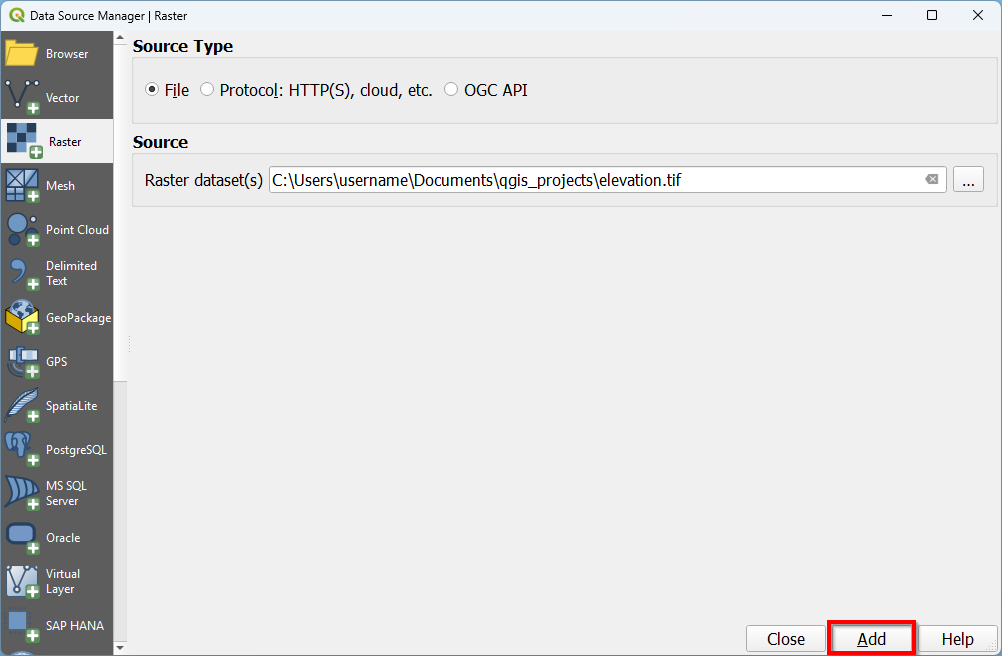This screenshot has height=656, width=1002.
Task: Clear the raster dataset path field
Action: point(932,180)
